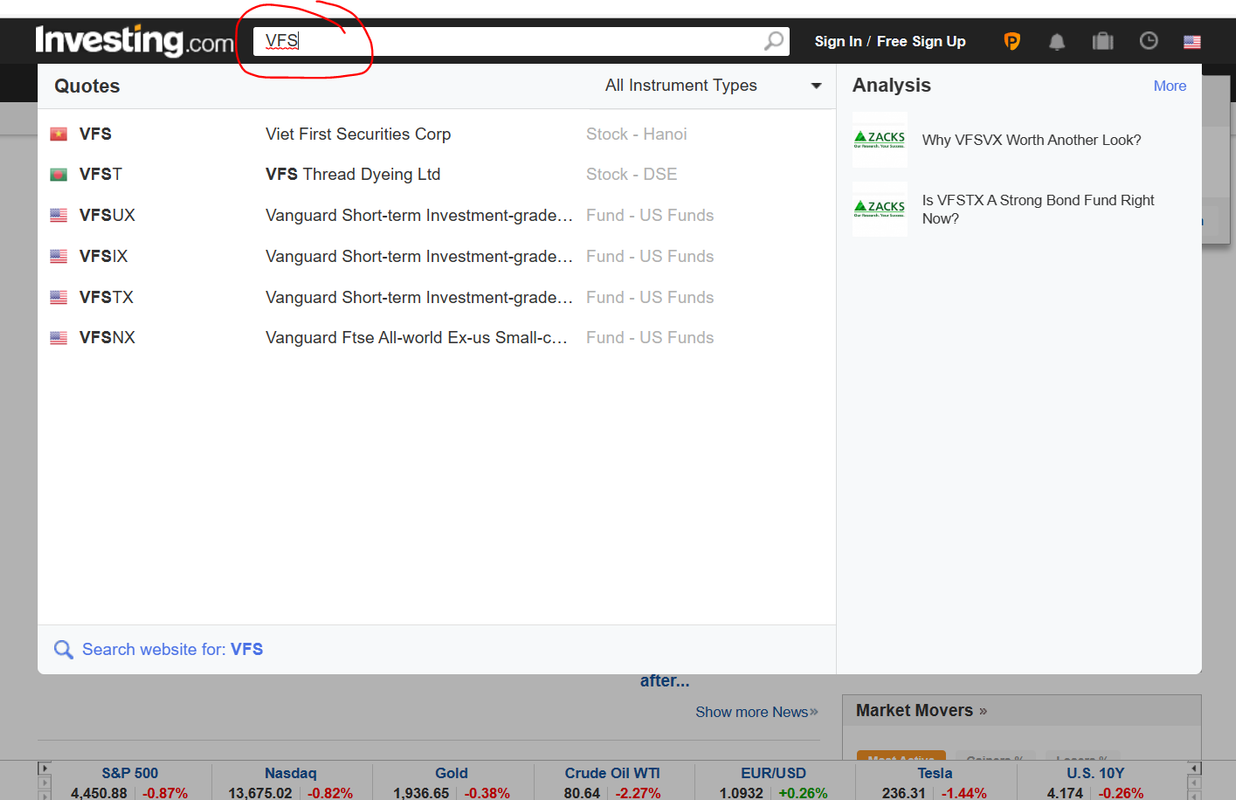The height and width of the screenshot is (800, 1236).
Task: Click the Free Sign Up link
Action: pyautogui.click(x=921, y=41)
